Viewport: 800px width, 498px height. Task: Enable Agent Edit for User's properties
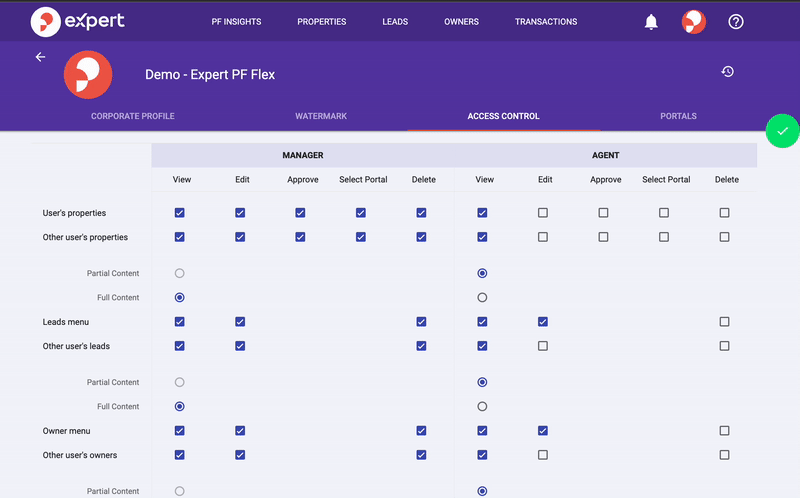[x=543, y=213]
